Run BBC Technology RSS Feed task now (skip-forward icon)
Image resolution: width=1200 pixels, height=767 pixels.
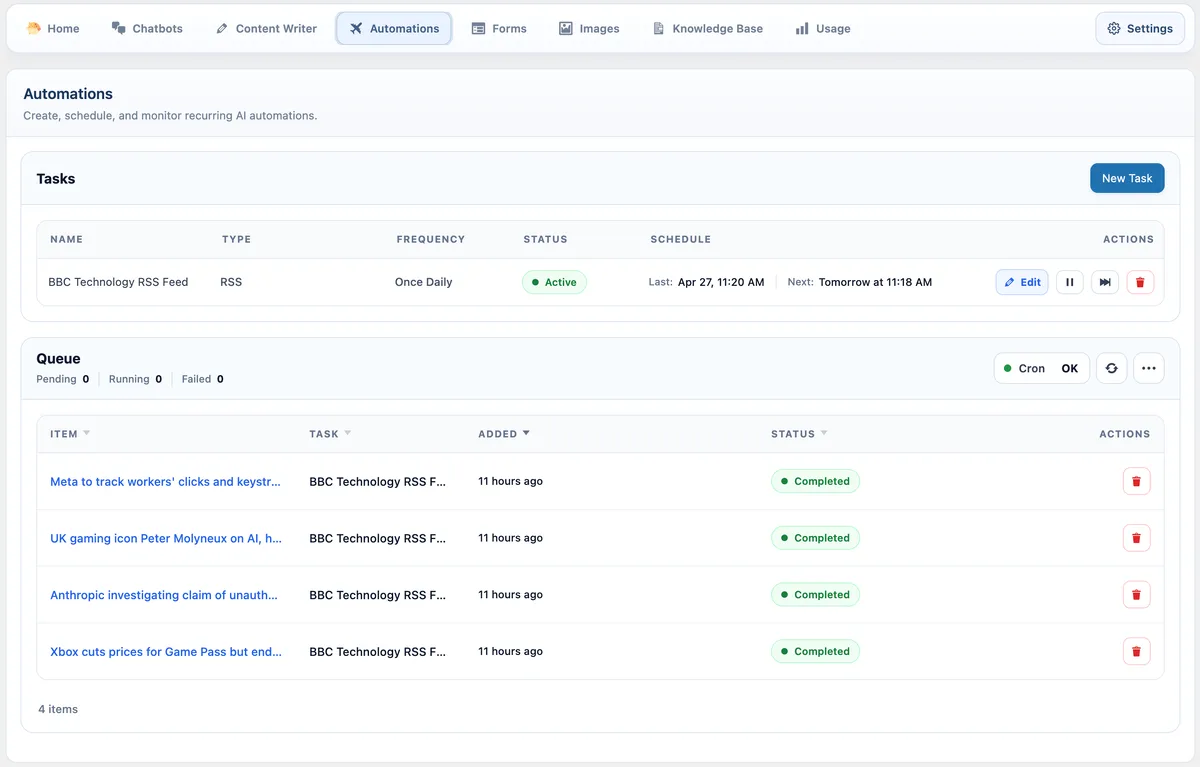pyautogui.click(x=1105, y=282)
